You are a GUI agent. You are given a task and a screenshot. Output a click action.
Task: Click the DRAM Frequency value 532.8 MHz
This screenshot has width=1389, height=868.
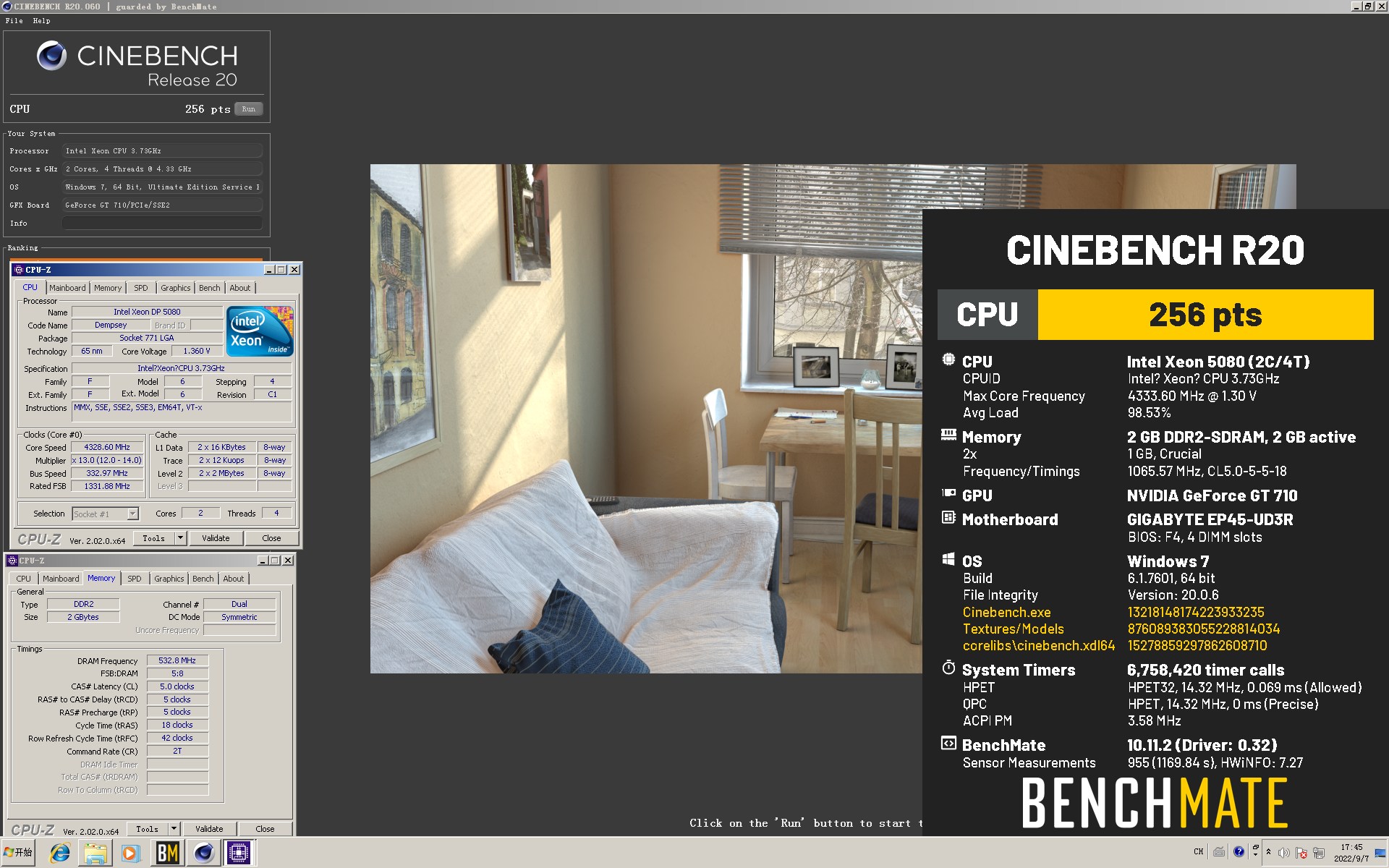coord(177,661)
